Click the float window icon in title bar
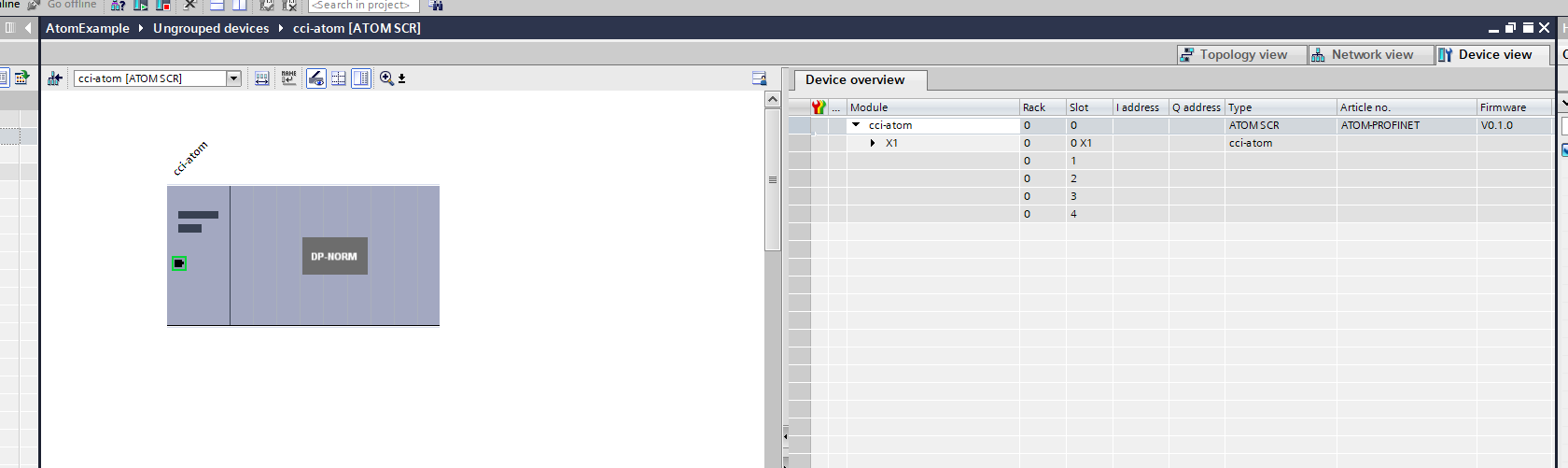The image size is (1568, 468). [x=1510, y=28]
